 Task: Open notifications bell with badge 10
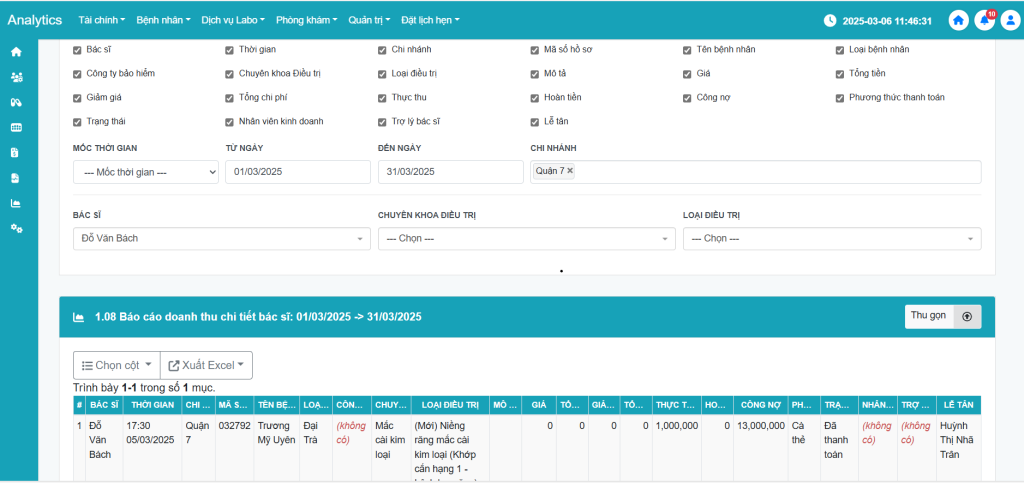click(x=984, y=20)
